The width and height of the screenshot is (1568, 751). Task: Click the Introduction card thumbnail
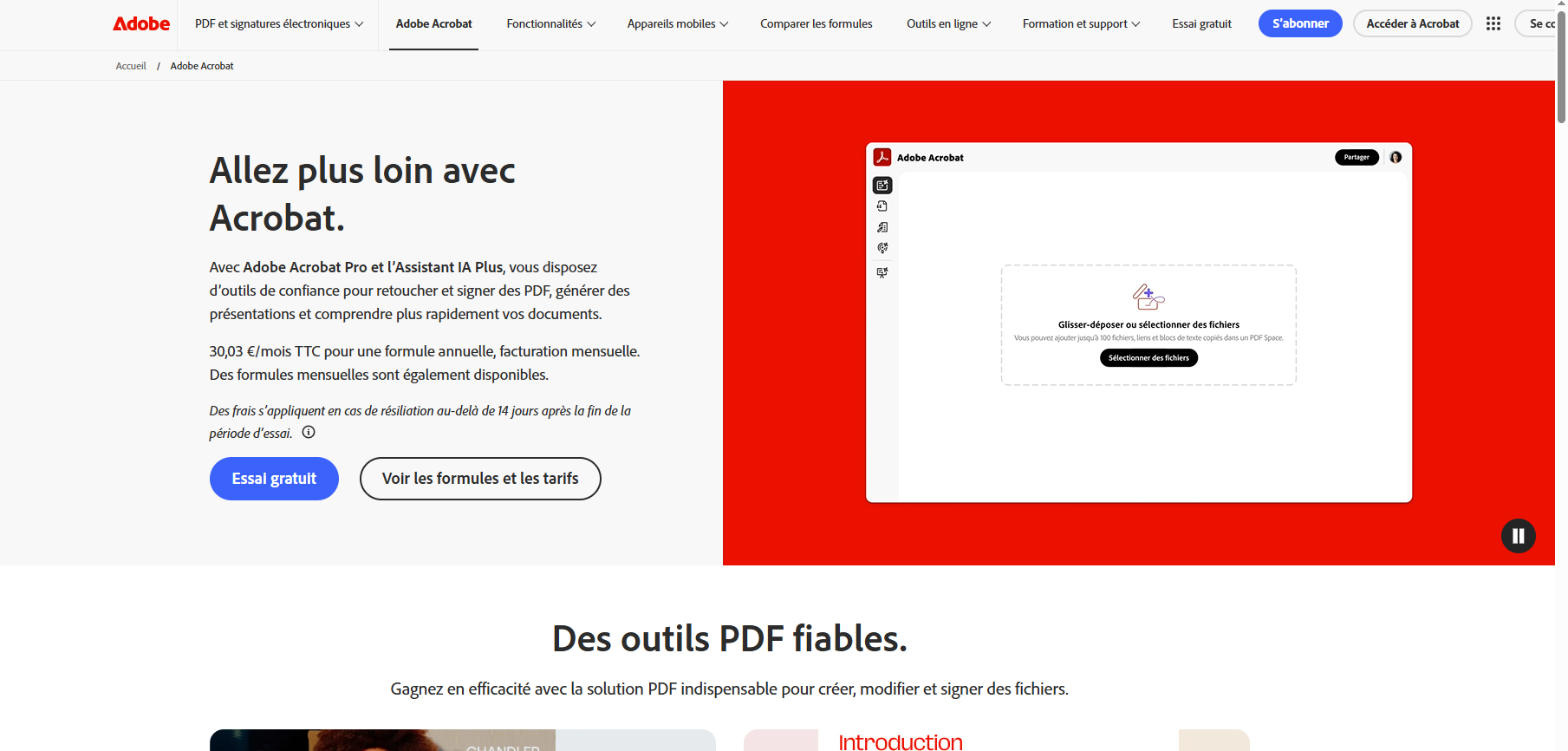pyautogui.click(x=996, y=741)
